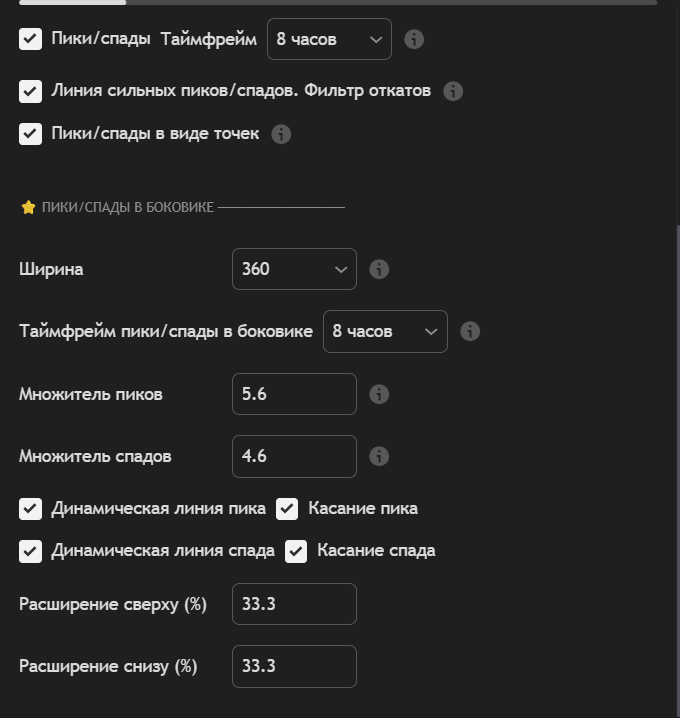Click the Множитель пиков input field

[294, 394]
